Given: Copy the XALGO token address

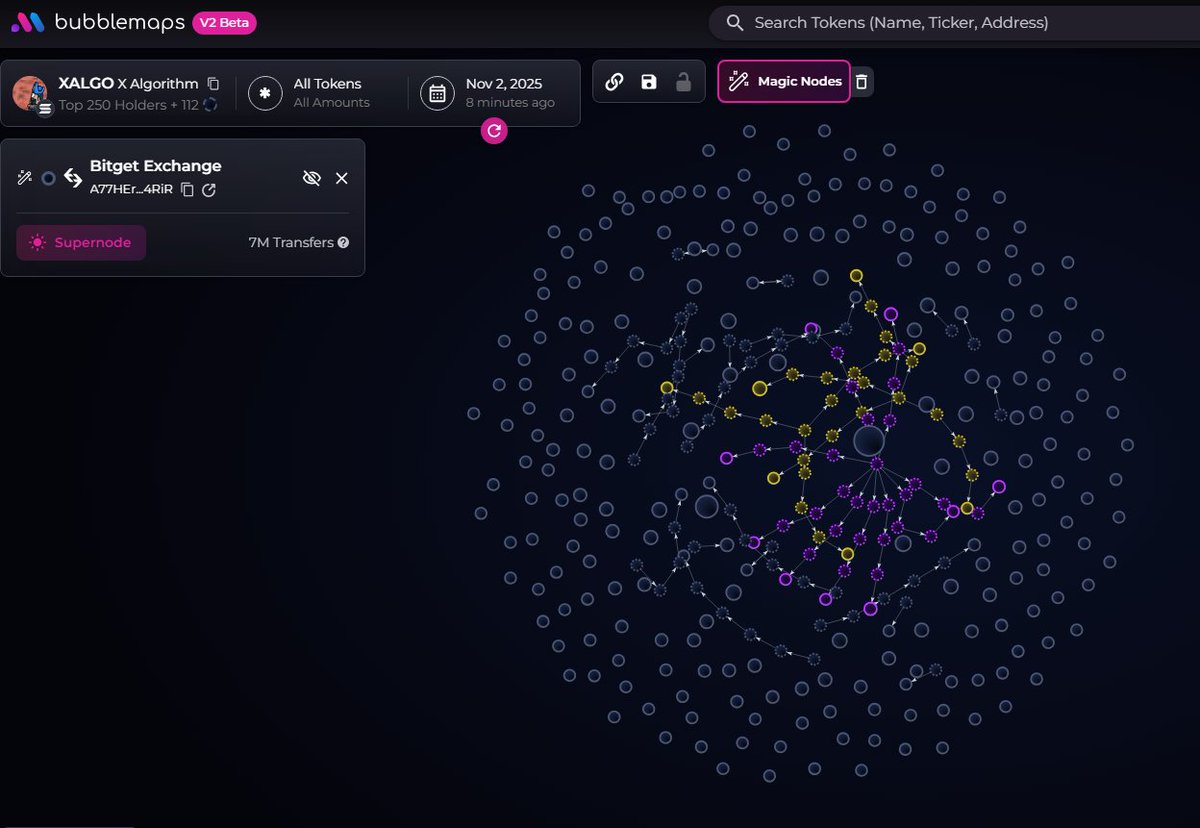Looking at the screenshot, I should [213, 84].
